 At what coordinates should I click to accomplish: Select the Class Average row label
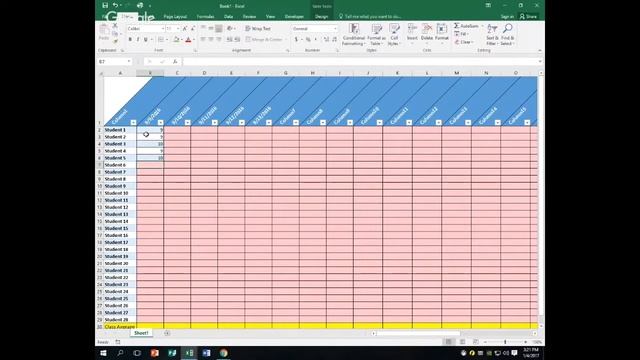point(120,327)
